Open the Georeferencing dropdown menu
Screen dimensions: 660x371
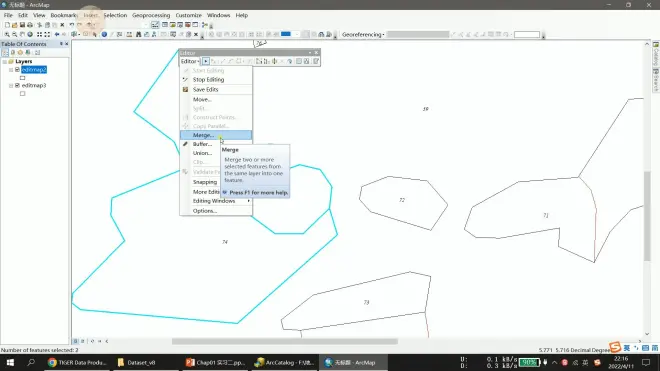click(363, 35)
